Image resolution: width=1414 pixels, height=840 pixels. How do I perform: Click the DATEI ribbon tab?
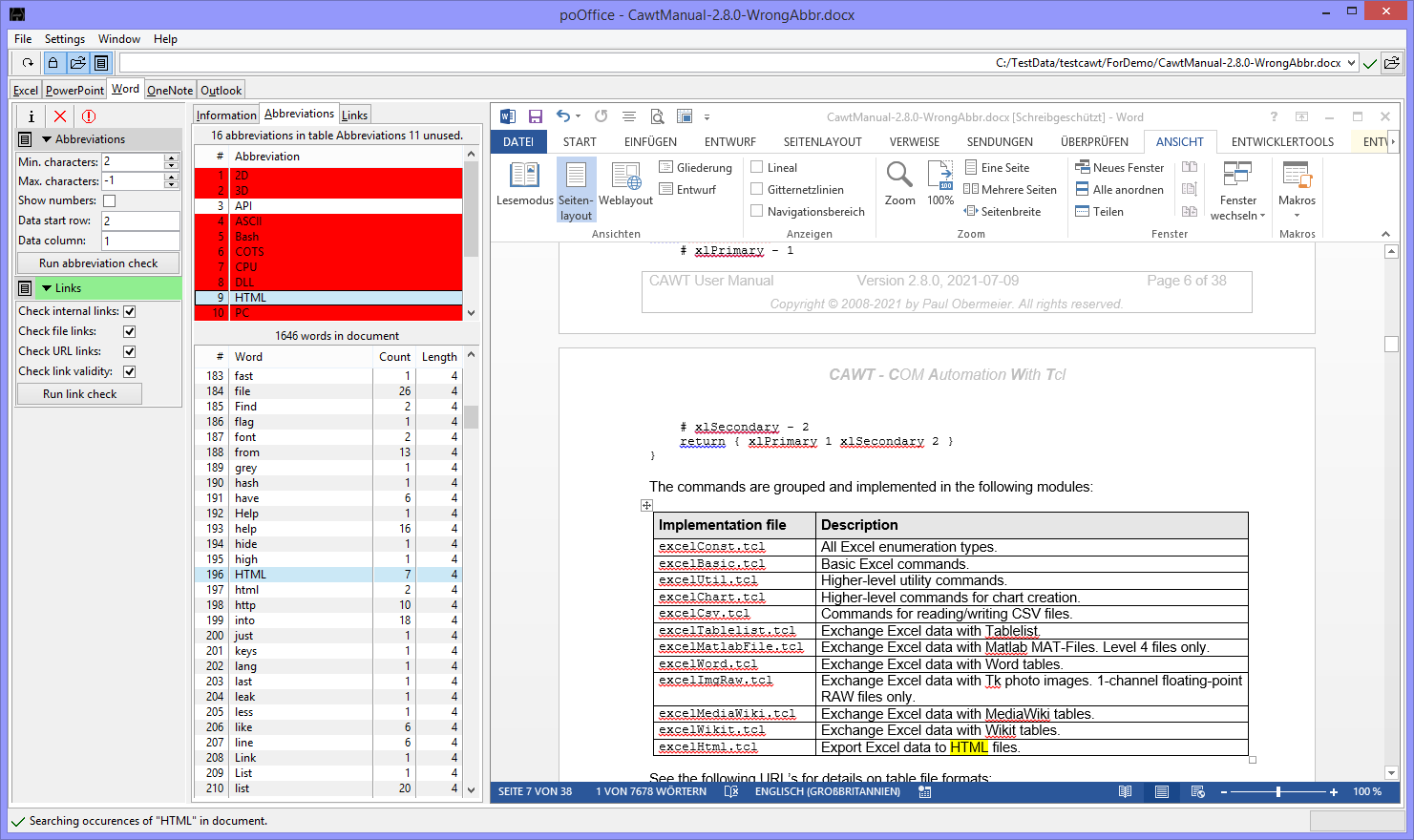pyautogui.click(x=518, y=142)
